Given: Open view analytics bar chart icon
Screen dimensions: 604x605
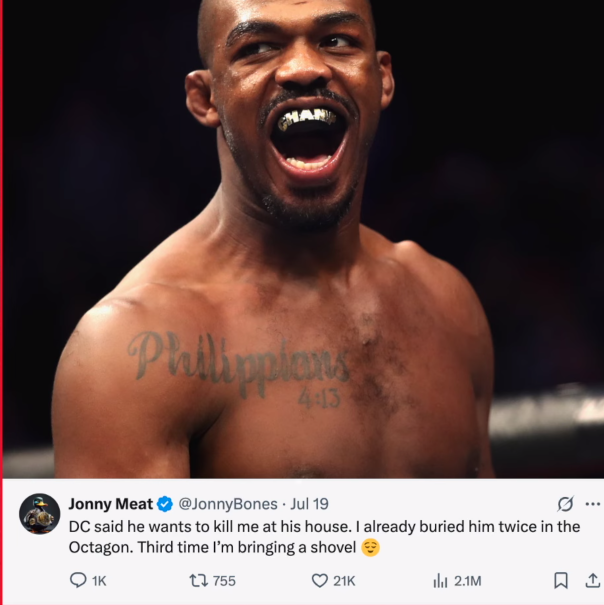Looking at the screenshot, I should coord(440,580).
